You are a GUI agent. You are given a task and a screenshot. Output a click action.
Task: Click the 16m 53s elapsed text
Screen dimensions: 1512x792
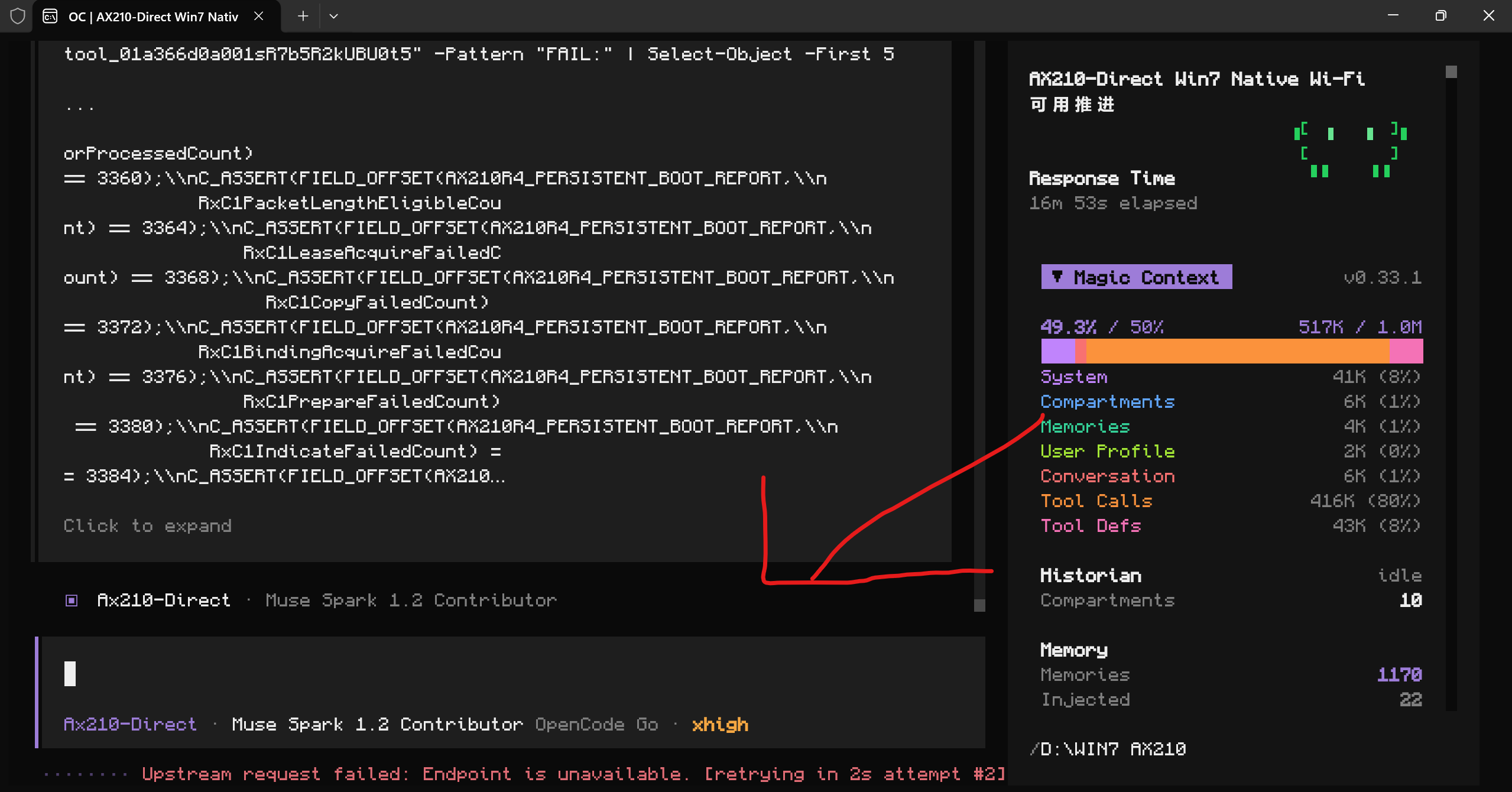coord(1113,203)
